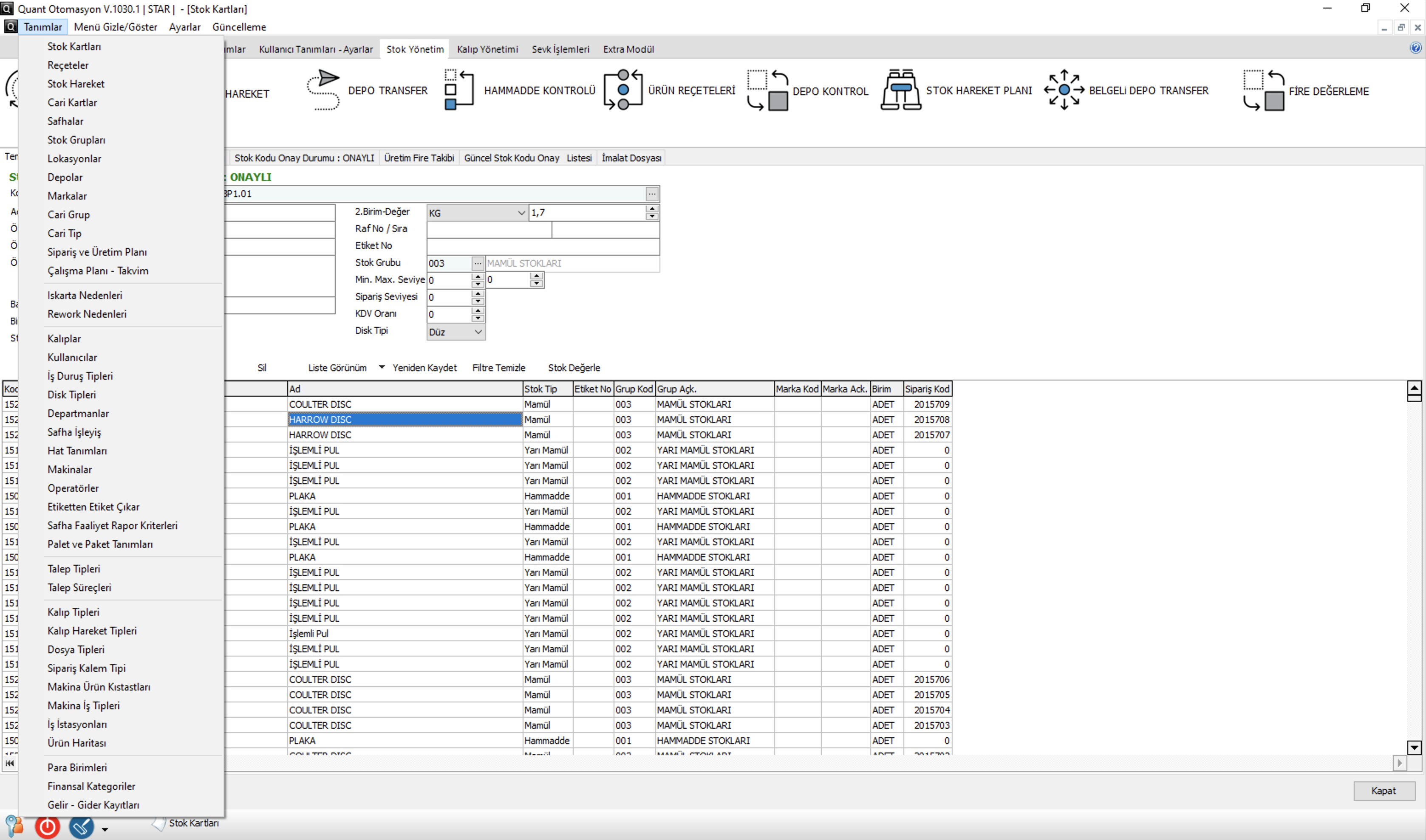Choose Makinalar in the open menu

point(70,469)
